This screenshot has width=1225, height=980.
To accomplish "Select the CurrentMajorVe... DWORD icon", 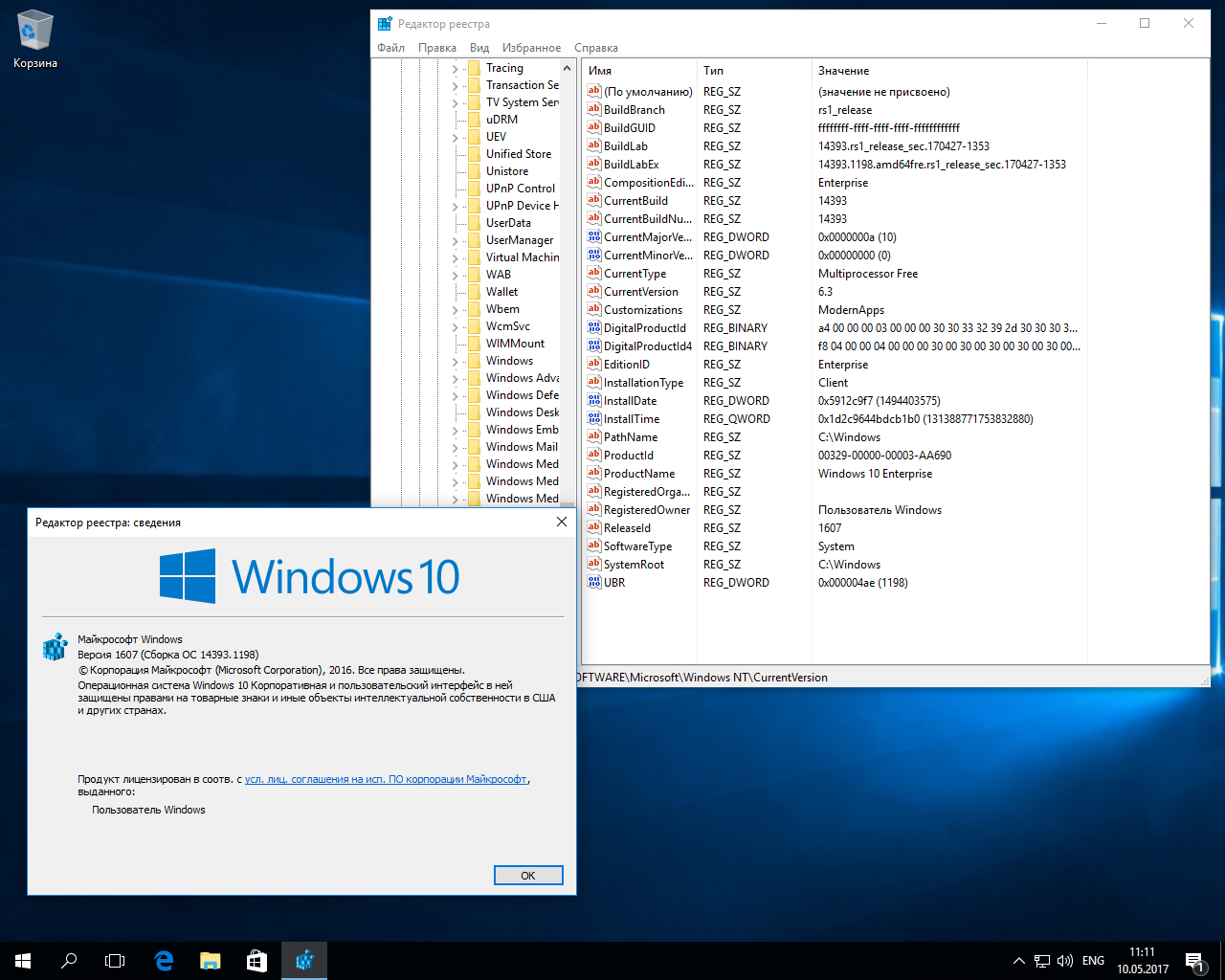I will click(594, 236).
